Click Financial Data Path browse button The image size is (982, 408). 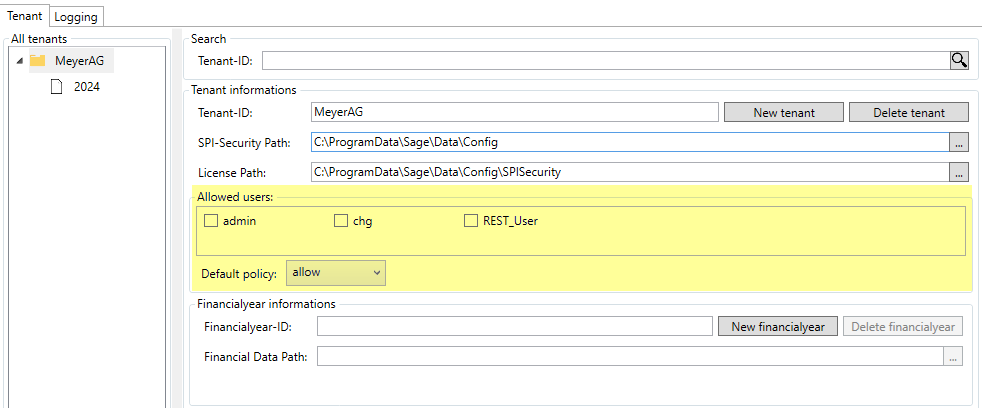pos(952,356)
